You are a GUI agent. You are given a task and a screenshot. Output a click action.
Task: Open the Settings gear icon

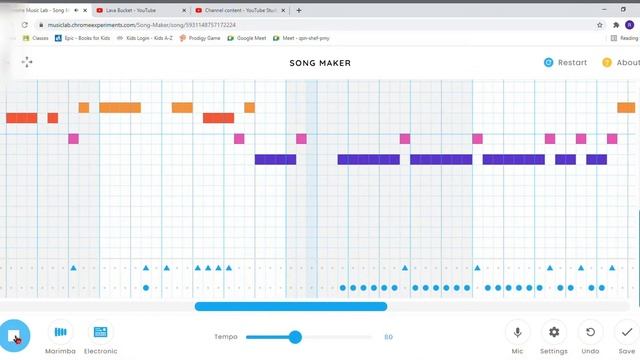pos(554,333)
